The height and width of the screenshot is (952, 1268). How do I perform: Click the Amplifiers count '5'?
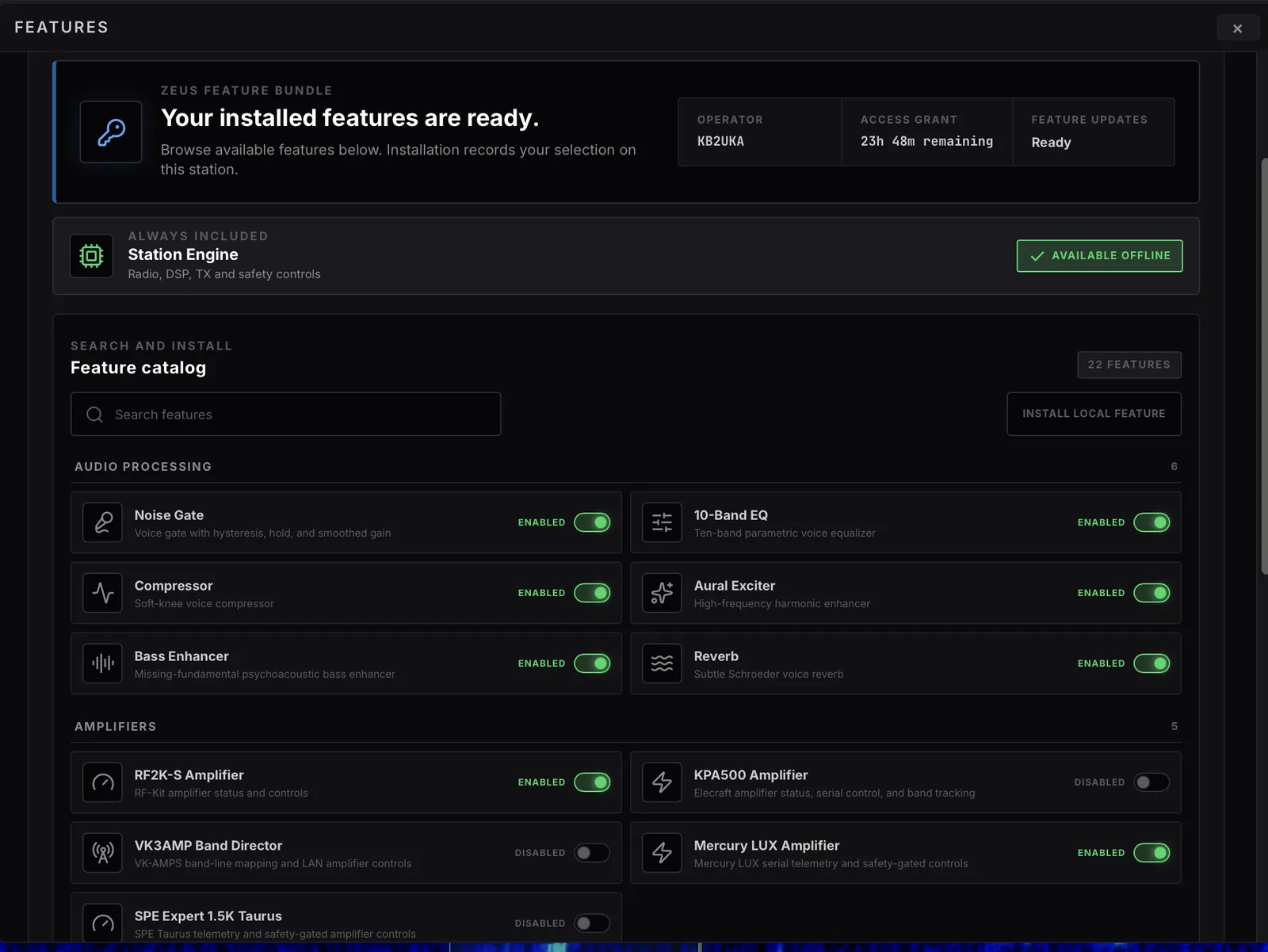point(1174,727)
